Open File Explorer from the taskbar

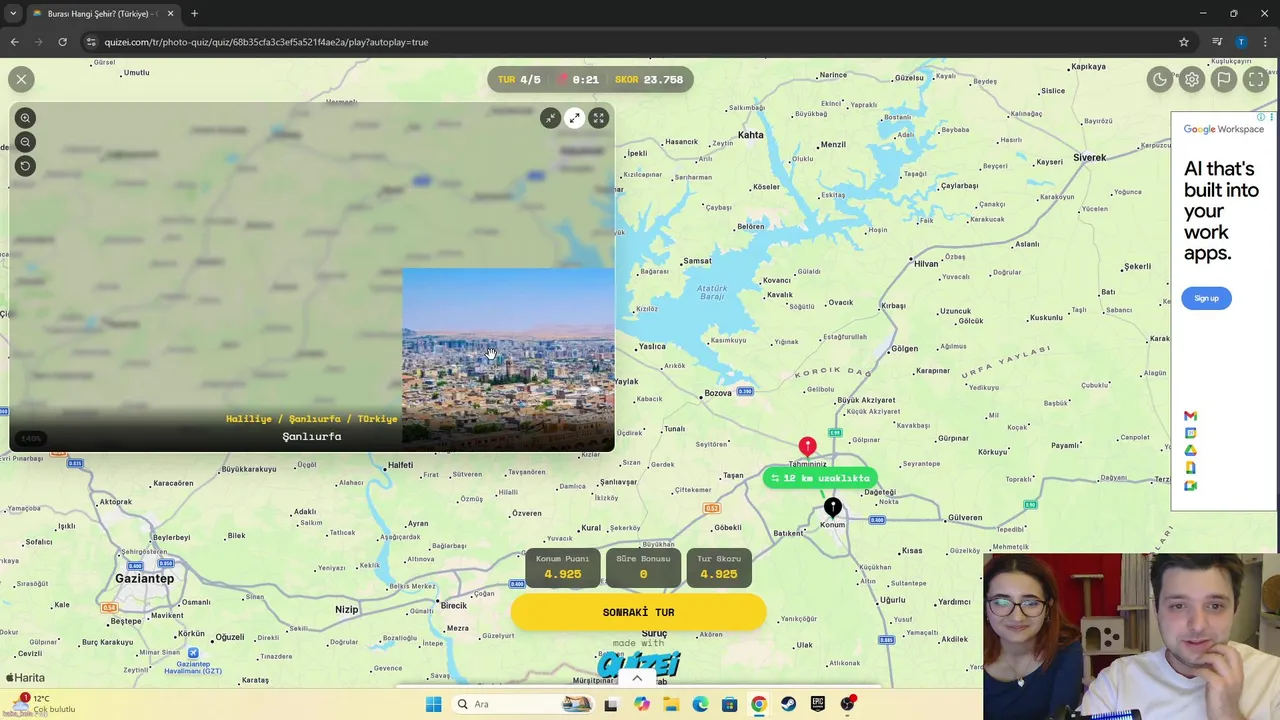[671, 704]
